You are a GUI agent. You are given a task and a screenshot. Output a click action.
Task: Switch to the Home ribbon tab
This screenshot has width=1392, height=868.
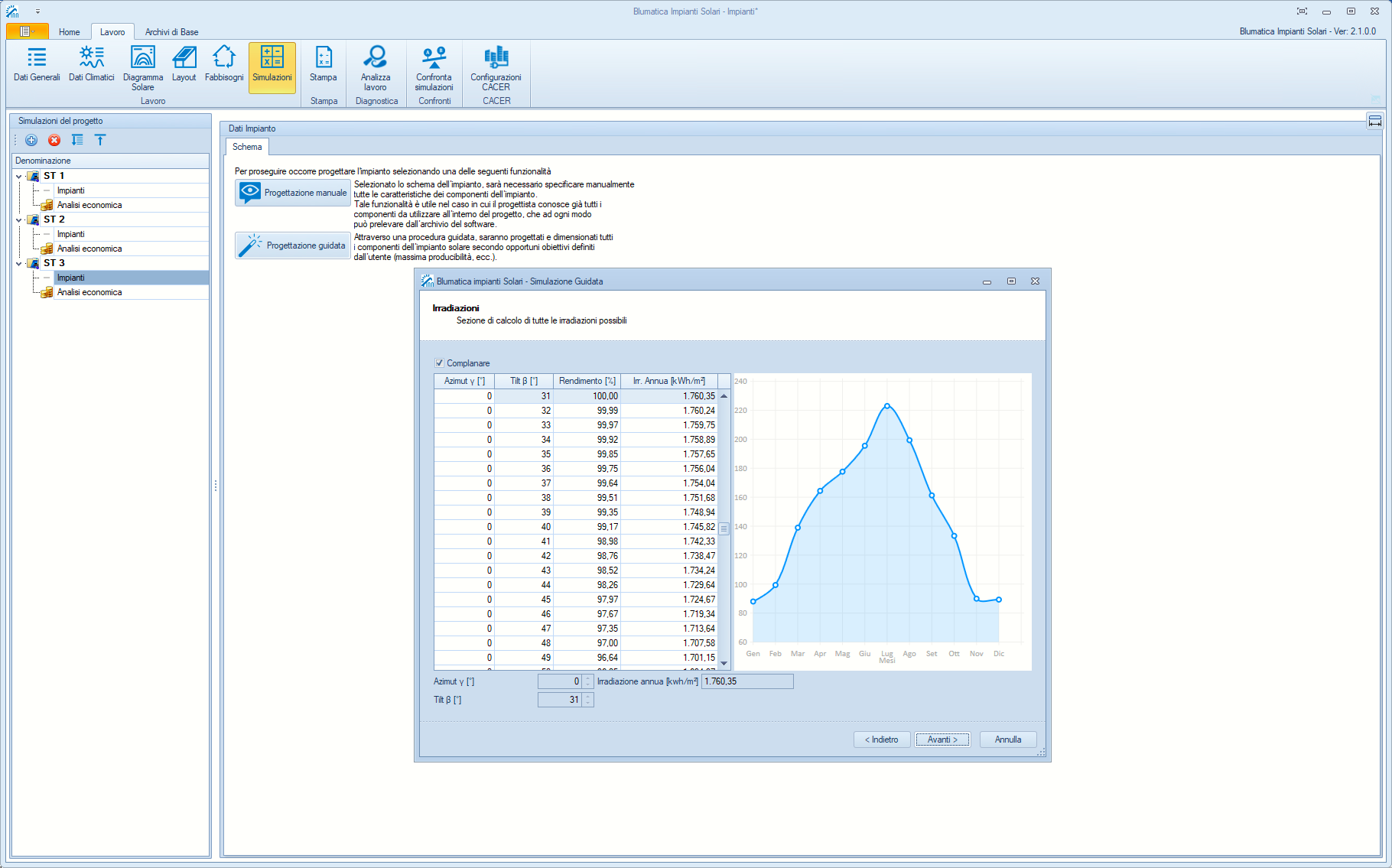69,32
